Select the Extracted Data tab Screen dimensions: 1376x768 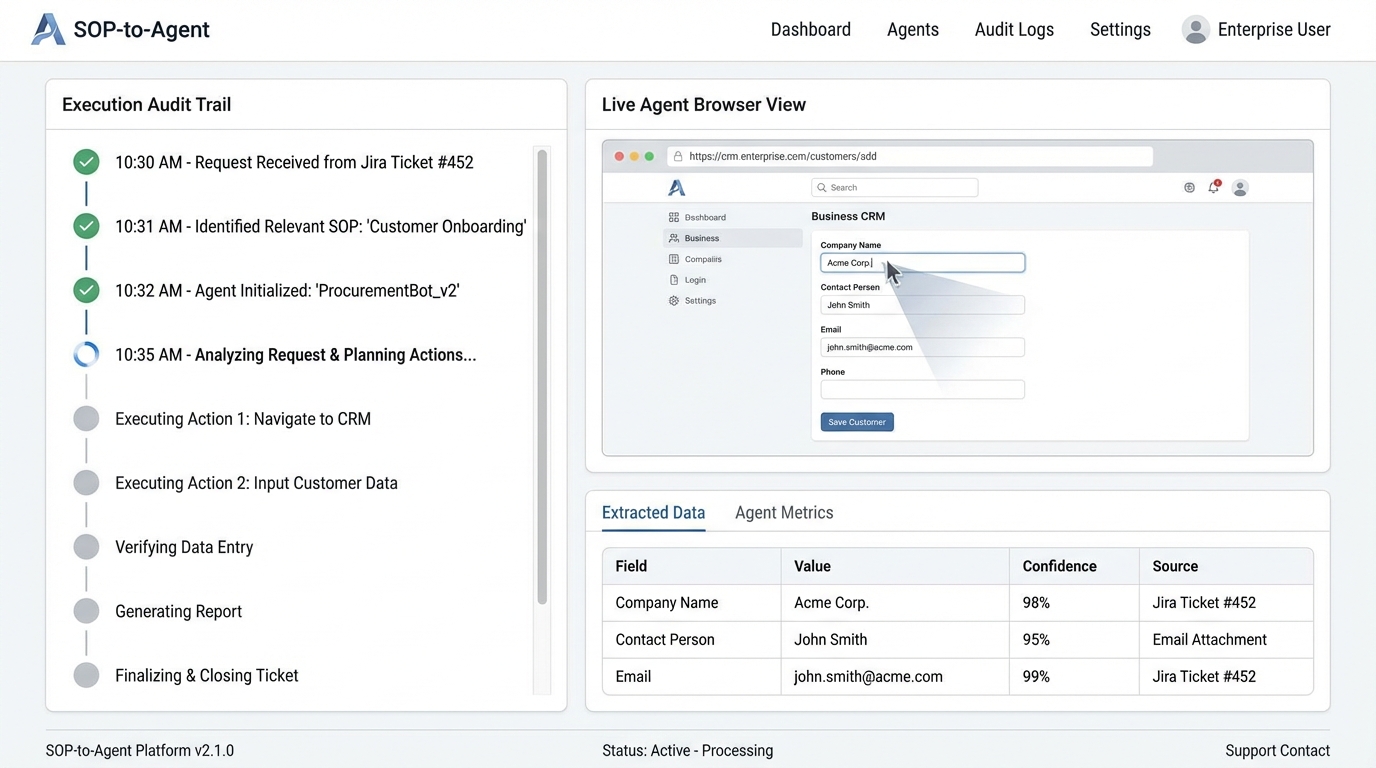tap(653, 513)
